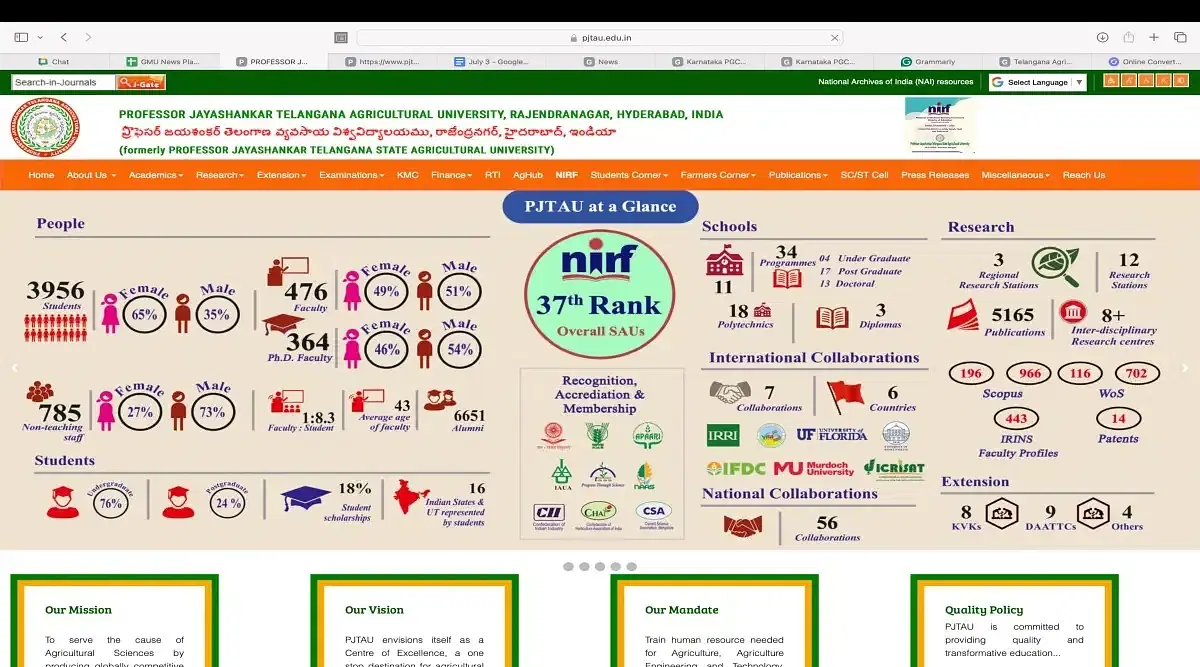
Task: Select the Murdoch University logo
Action: pyautogui.click(x=814, y=467)
